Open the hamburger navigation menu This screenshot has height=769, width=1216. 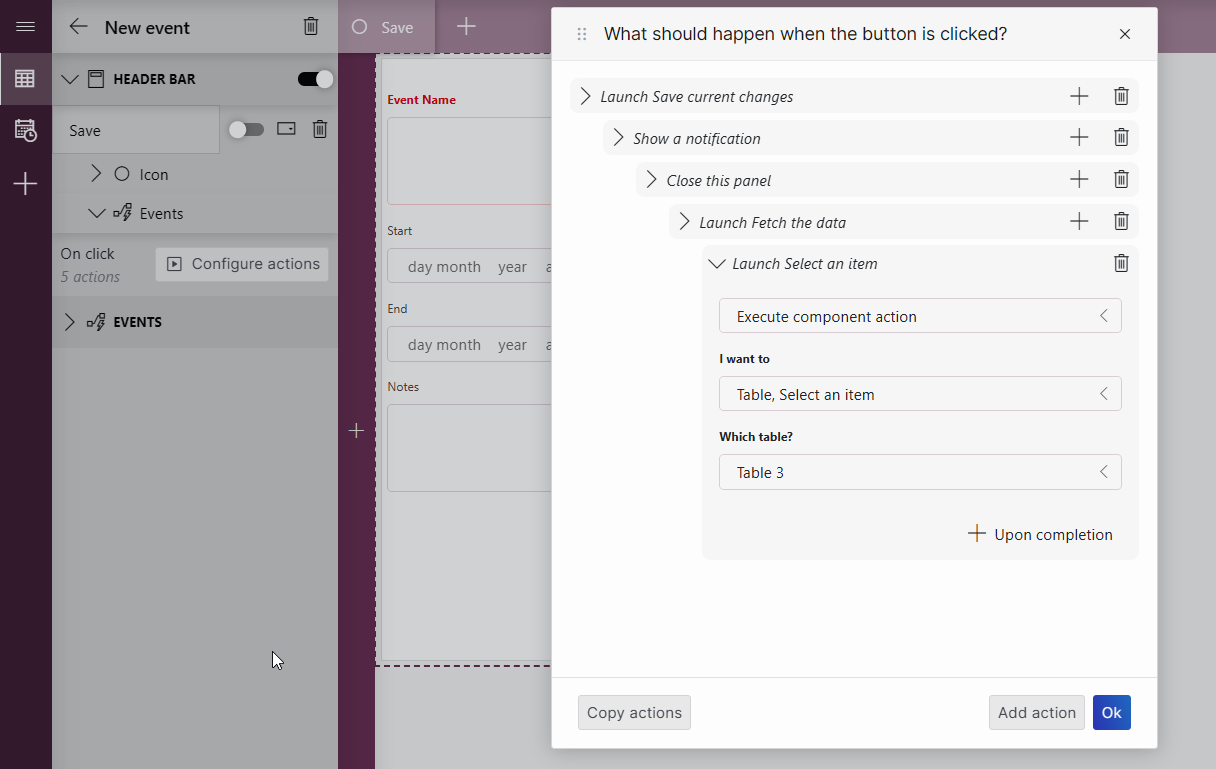click(25, 27)
